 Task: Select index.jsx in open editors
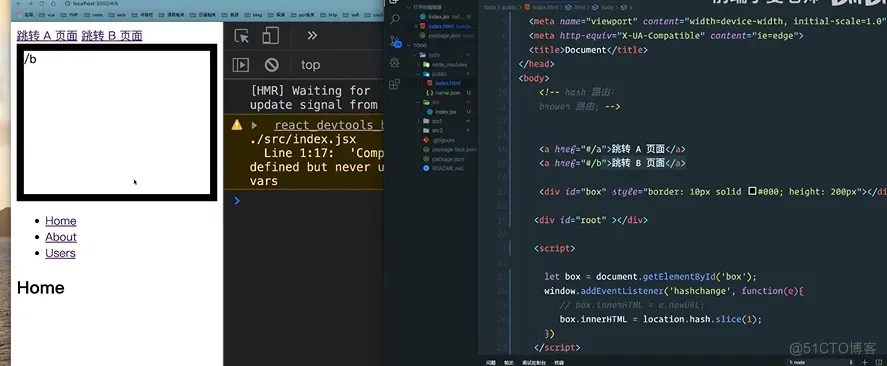click(438, 17)
